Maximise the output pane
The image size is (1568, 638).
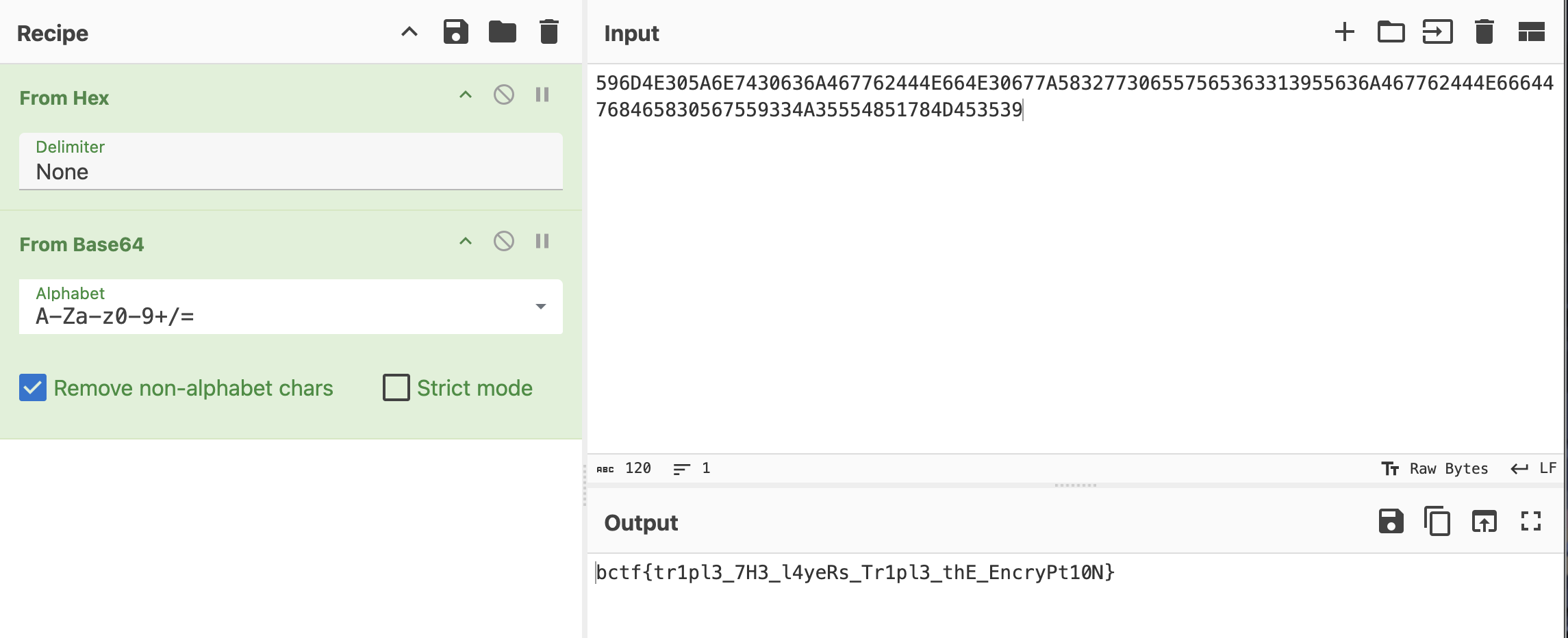[1531, 522]
